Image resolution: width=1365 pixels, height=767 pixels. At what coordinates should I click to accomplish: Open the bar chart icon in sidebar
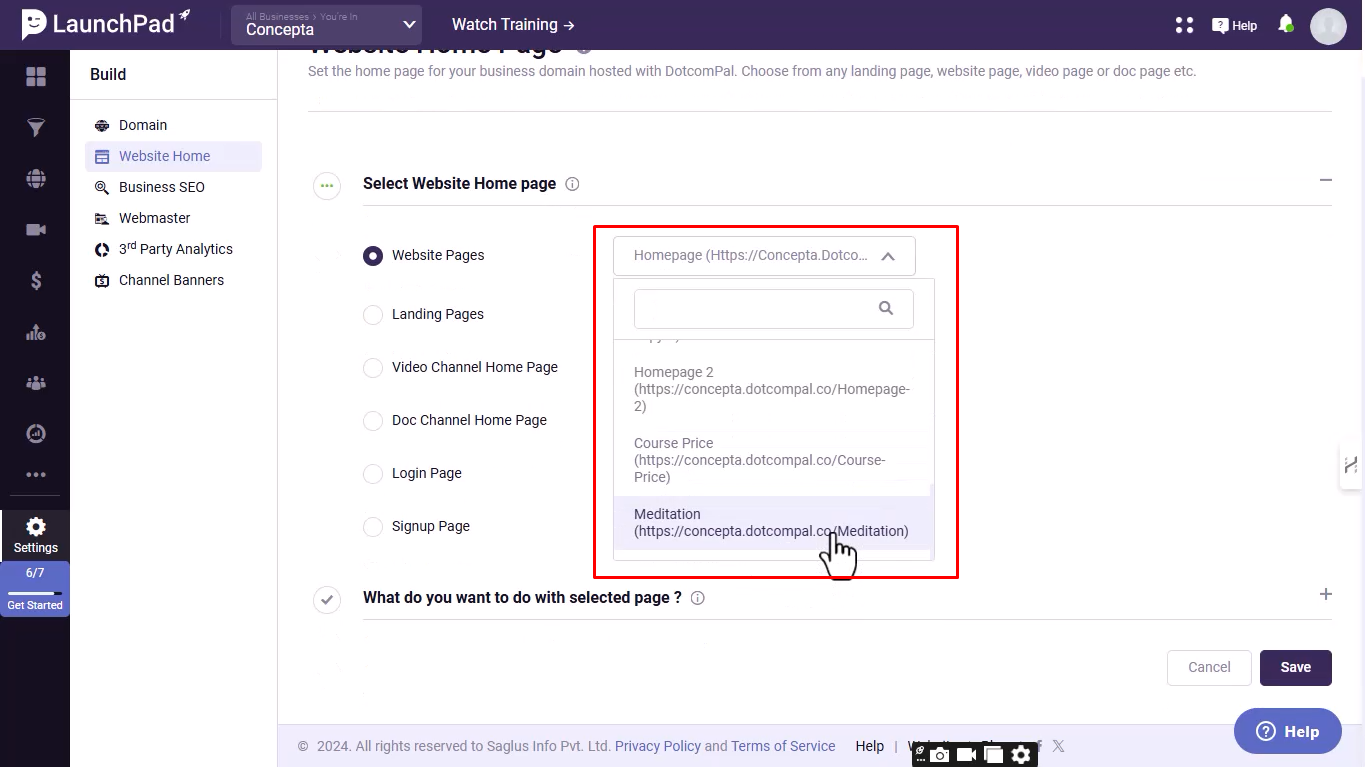36,332
